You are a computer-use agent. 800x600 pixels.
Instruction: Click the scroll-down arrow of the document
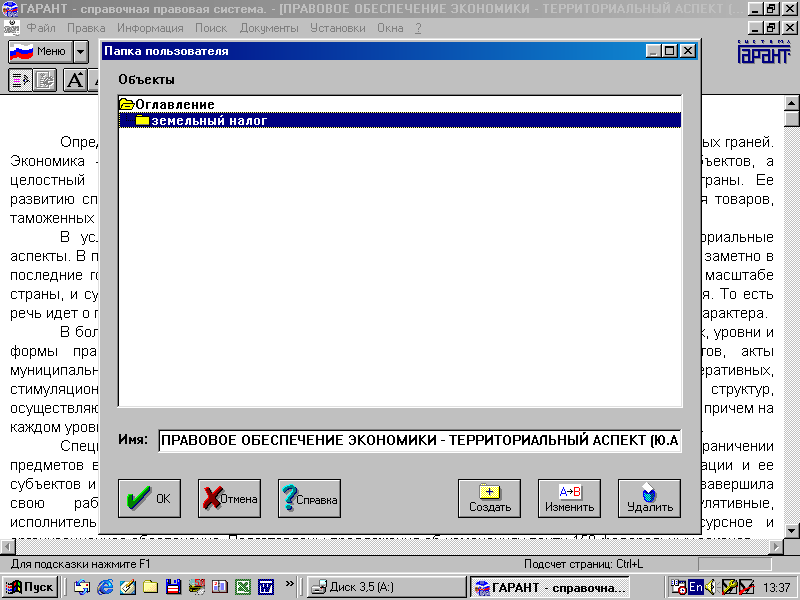click(x=791, y=531)
